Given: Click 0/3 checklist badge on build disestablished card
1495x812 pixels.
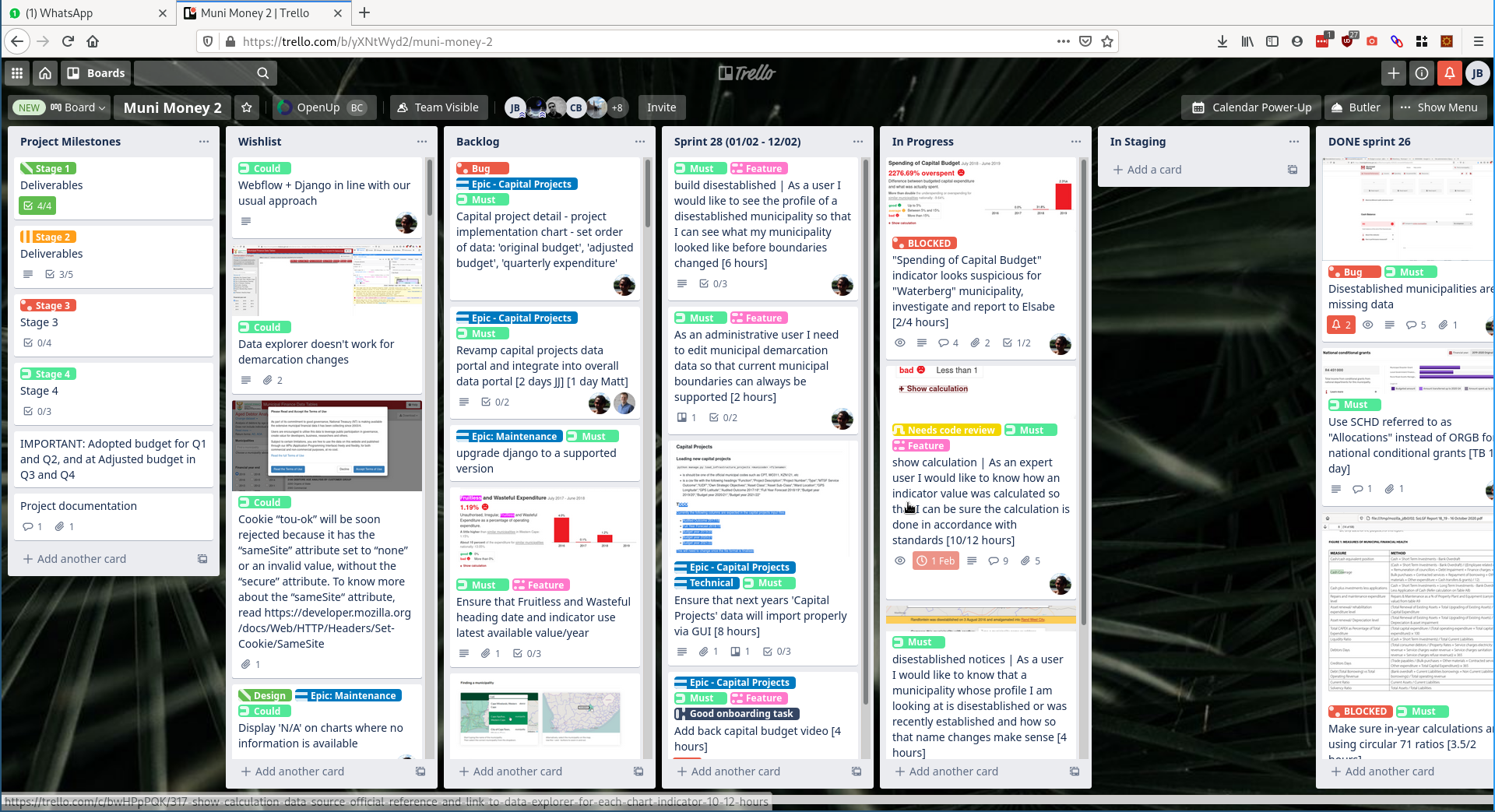Looking at the screenshot, I should coord(713,283).
